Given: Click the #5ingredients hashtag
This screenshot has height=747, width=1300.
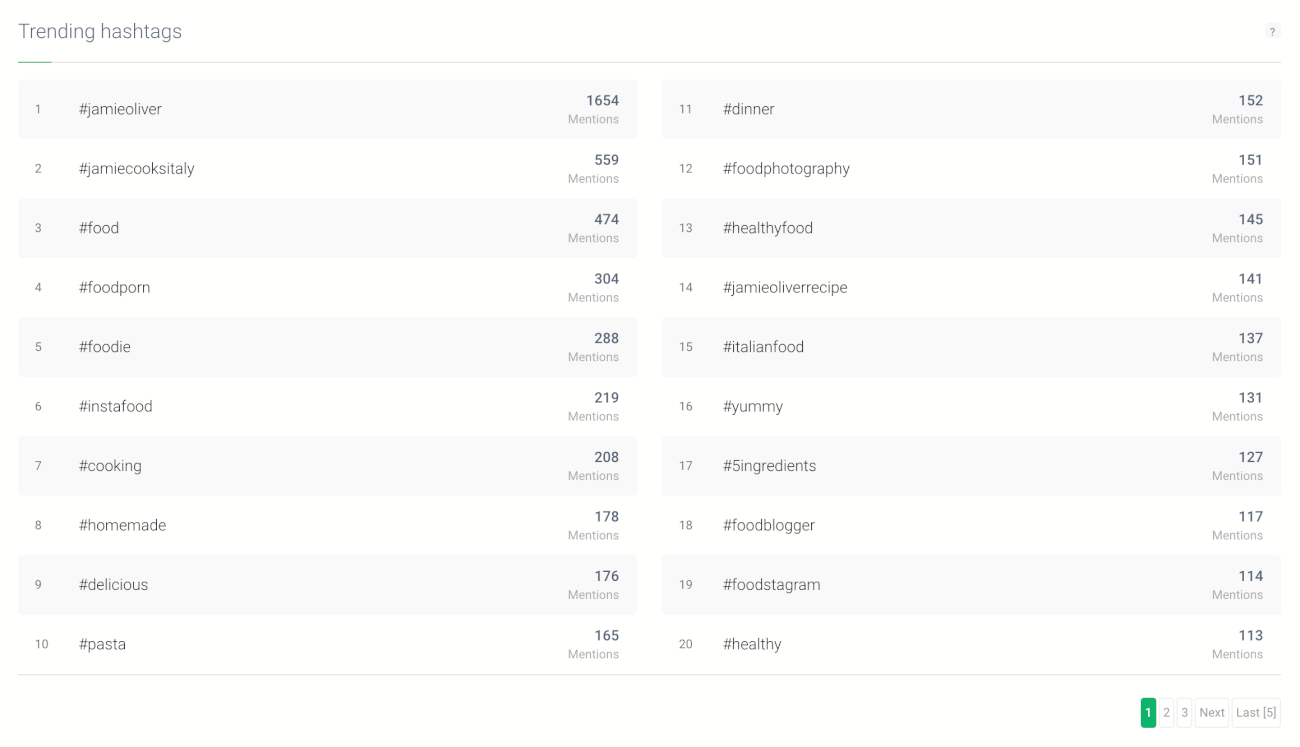Looking at the screenshot, I should point(769,466).
